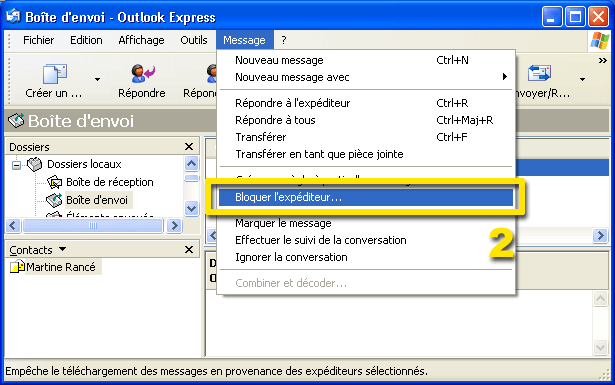This screenshot has width=615, height=385.
Task: Close the open Message menu
Action: (244, 40)
